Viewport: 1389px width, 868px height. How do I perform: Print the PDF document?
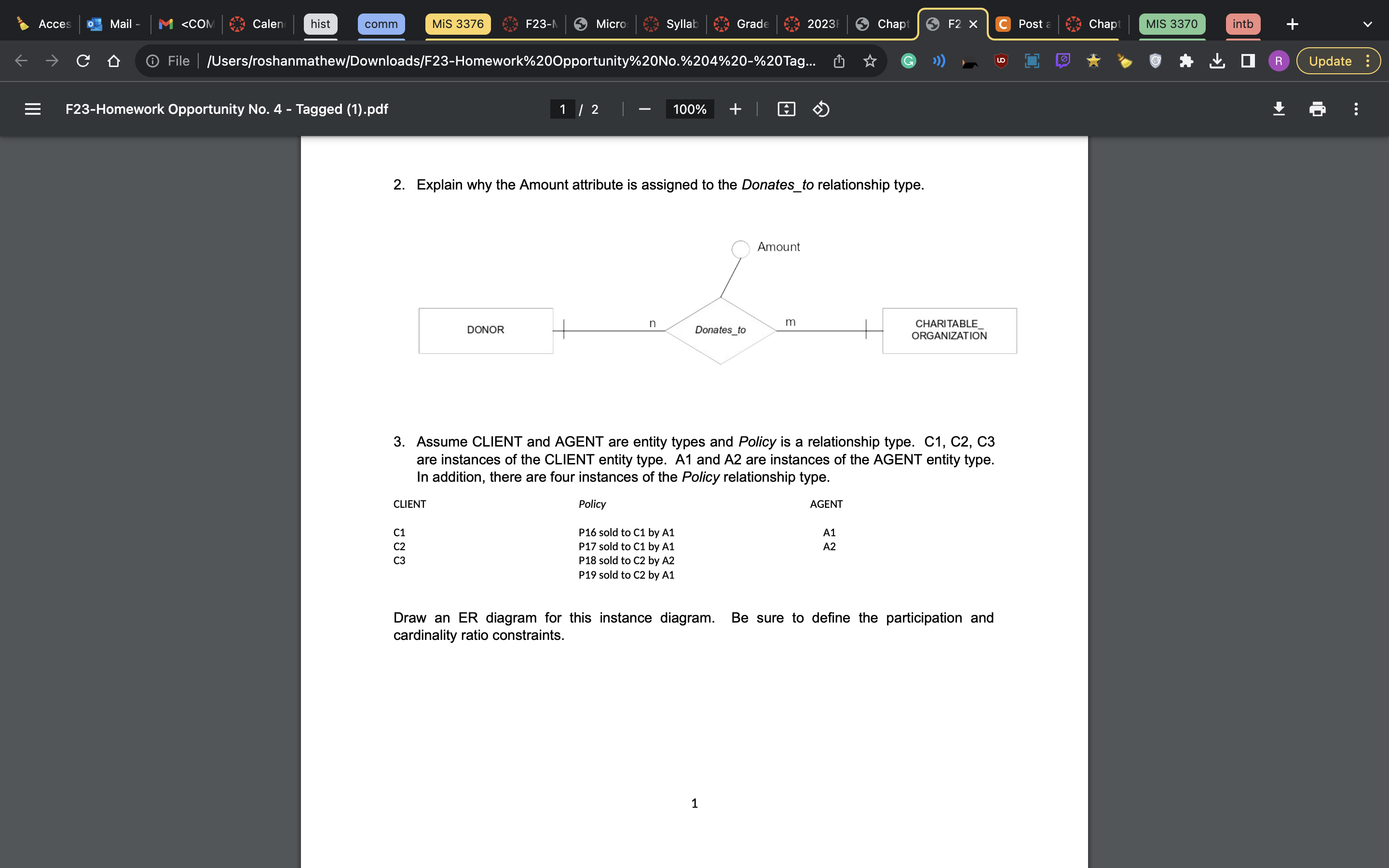1317,109
